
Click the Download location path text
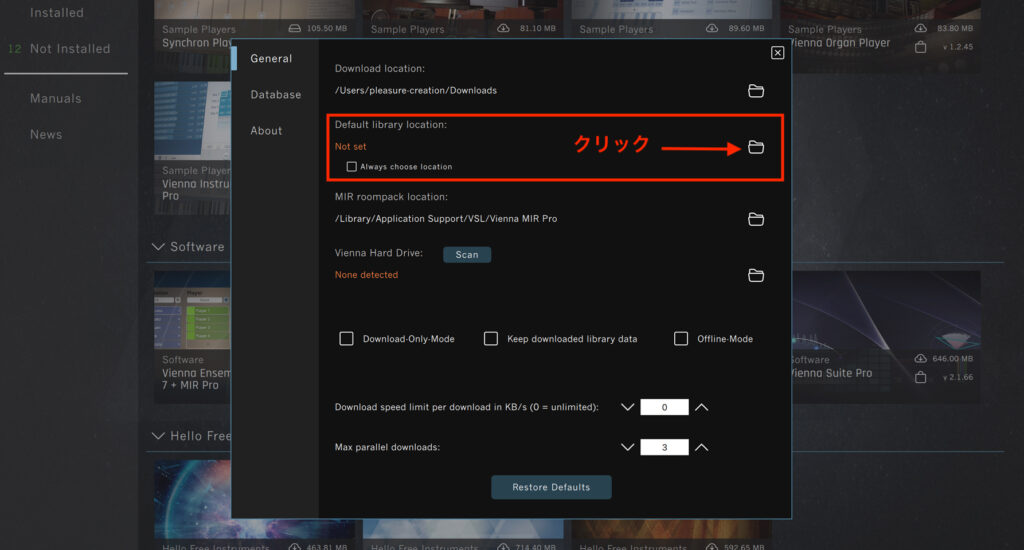click(415, 91)
